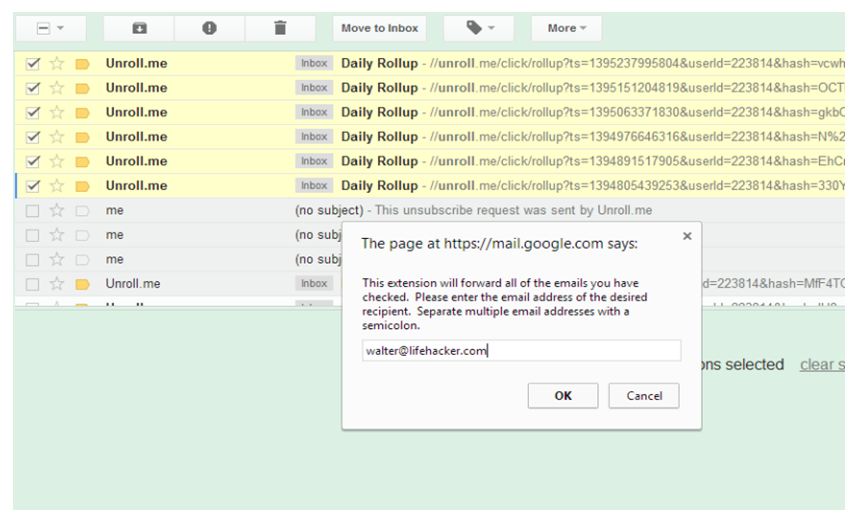Star the email with ts=1395237995804
Viewport: 852px width, 519px height.
point(57,64)
